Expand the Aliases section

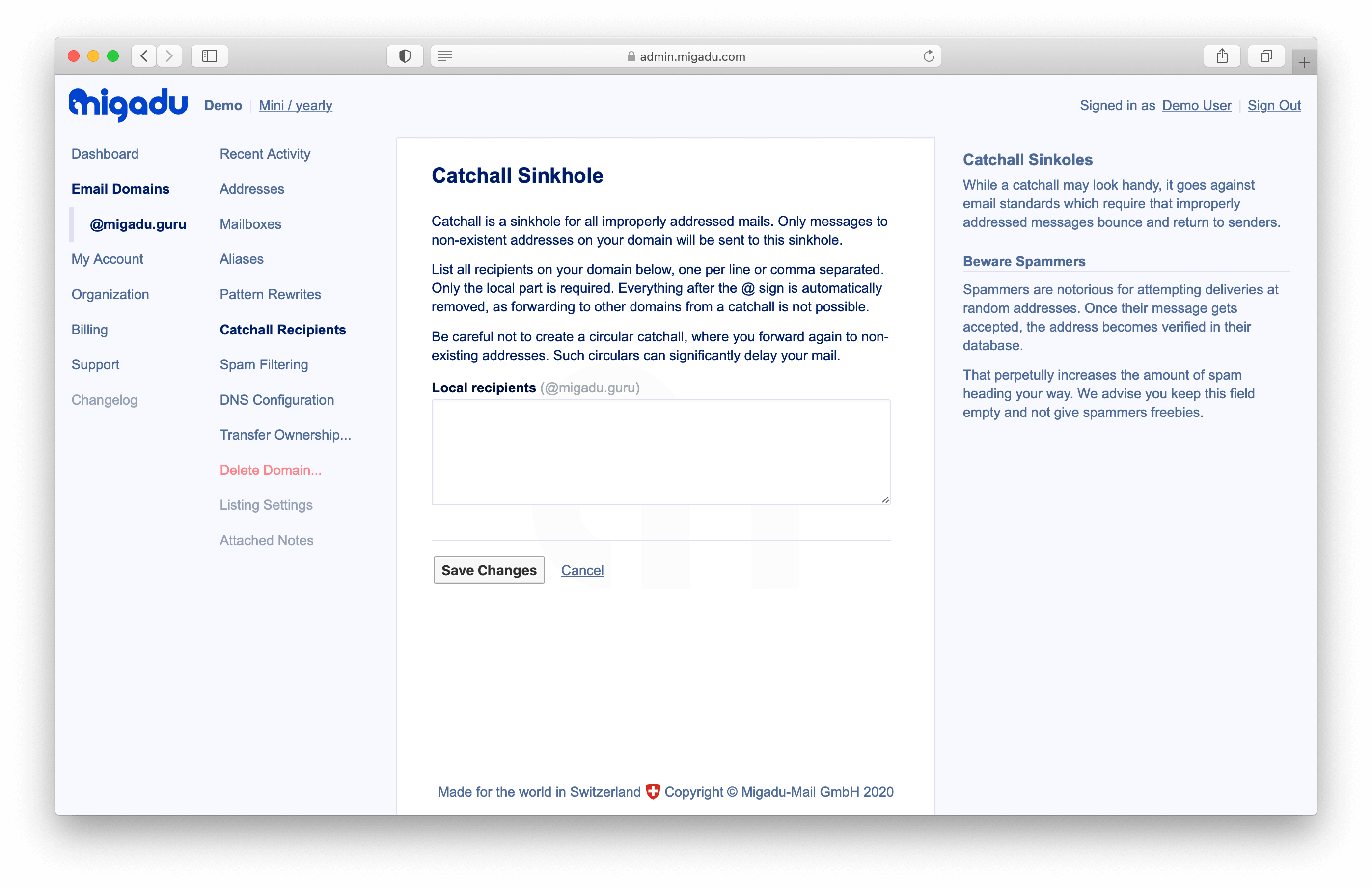coord(241,258)
